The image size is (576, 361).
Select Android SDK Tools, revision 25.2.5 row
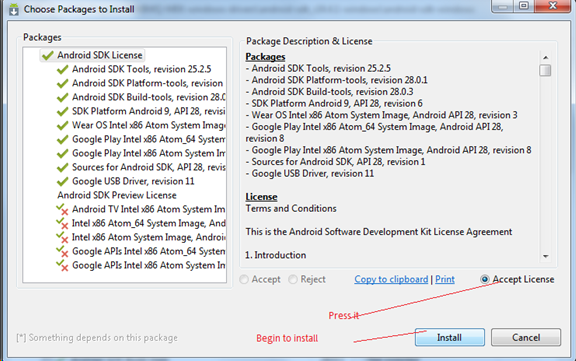pos(142,69)
